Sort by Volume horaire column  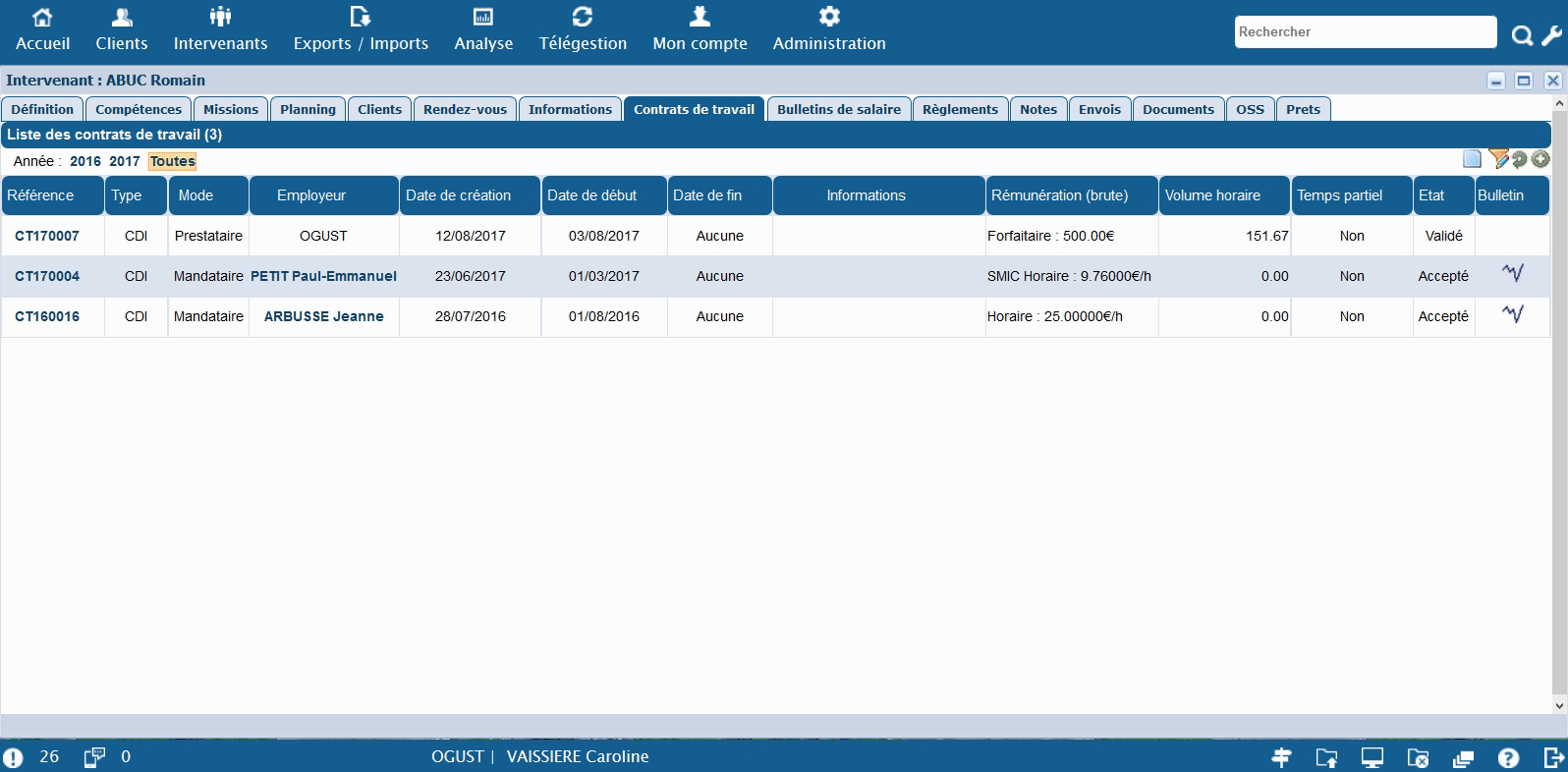tap(1224, 195)
